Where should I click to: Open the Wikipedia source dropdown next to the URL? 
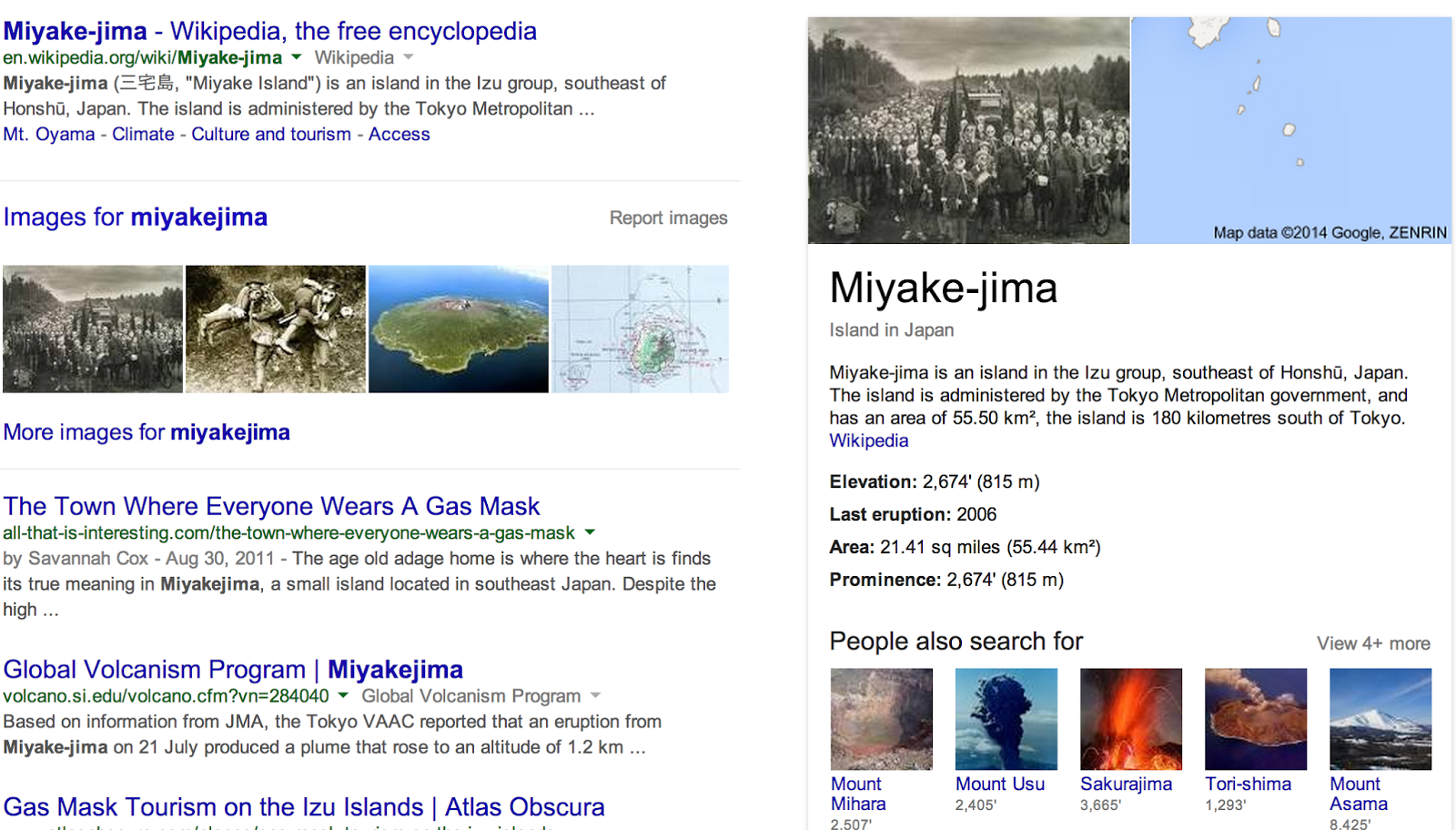[x=409, y=56]
